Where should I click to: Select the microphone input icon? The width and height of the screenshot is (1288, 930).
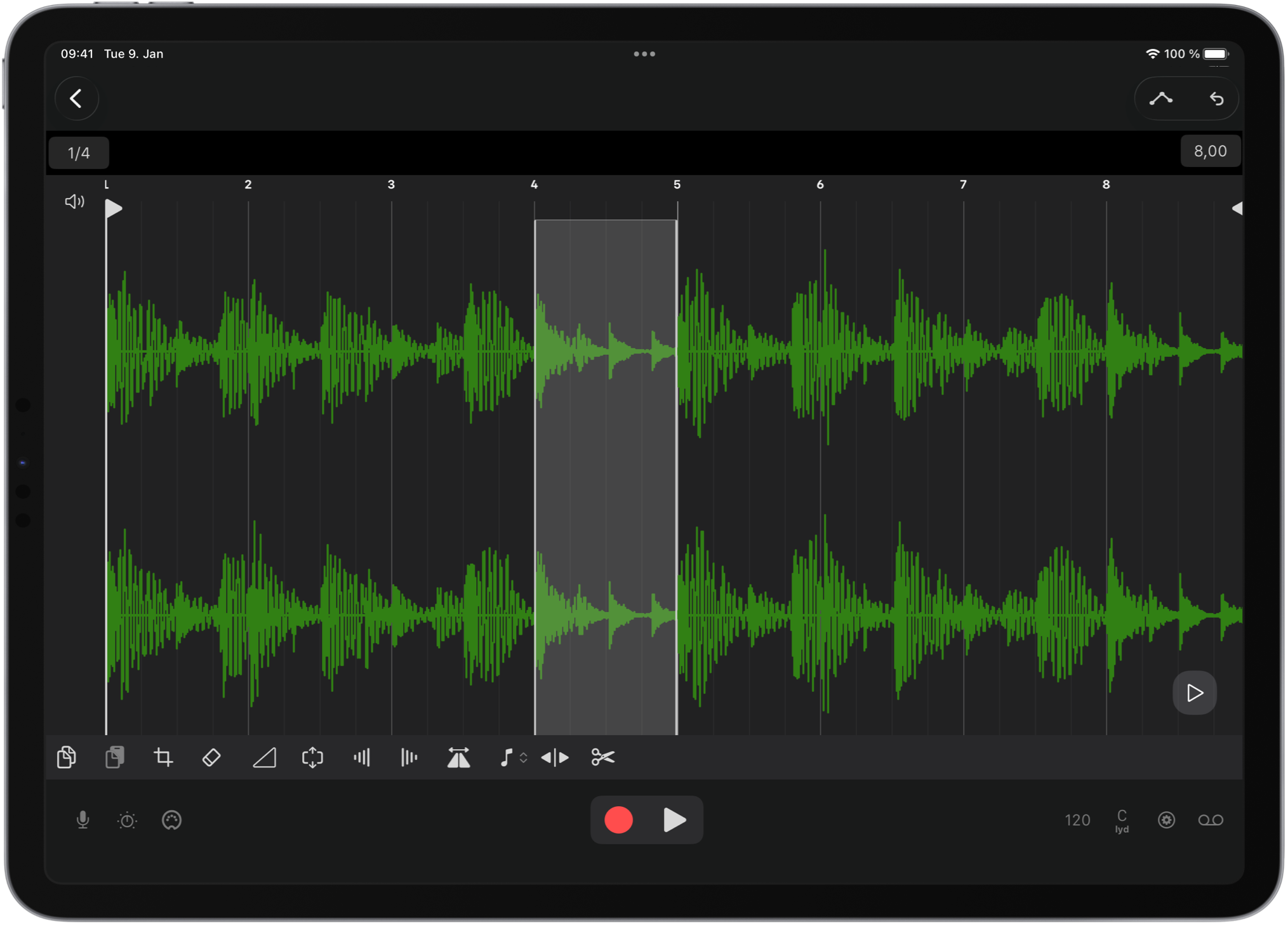point(83,820)
